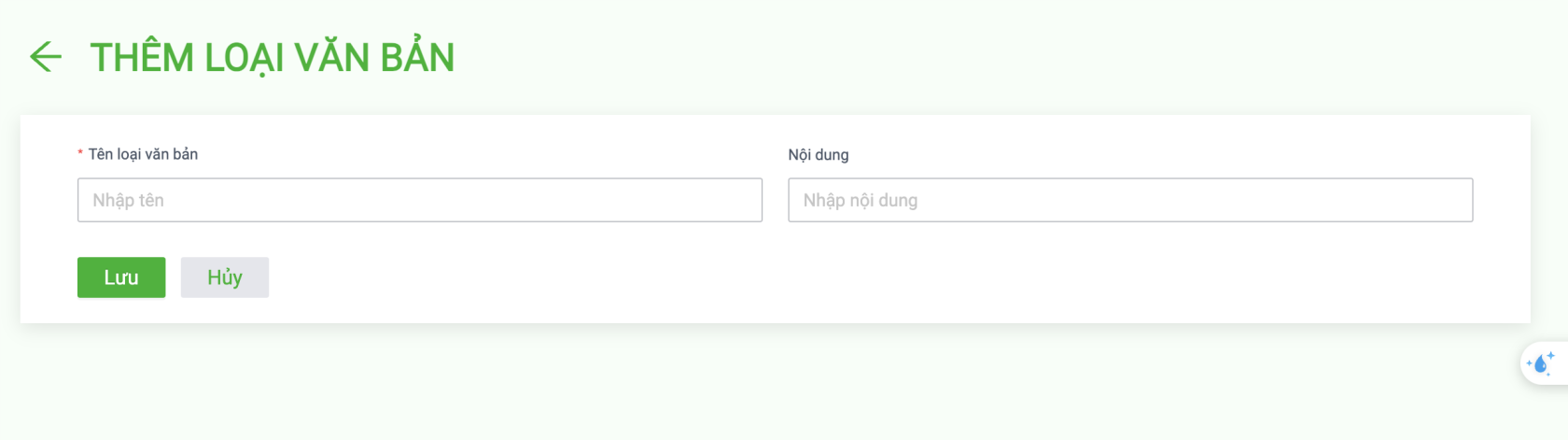1568x440 pixels.
Task: Focus the "Nhập tên" text field
Action: [420, 200]
